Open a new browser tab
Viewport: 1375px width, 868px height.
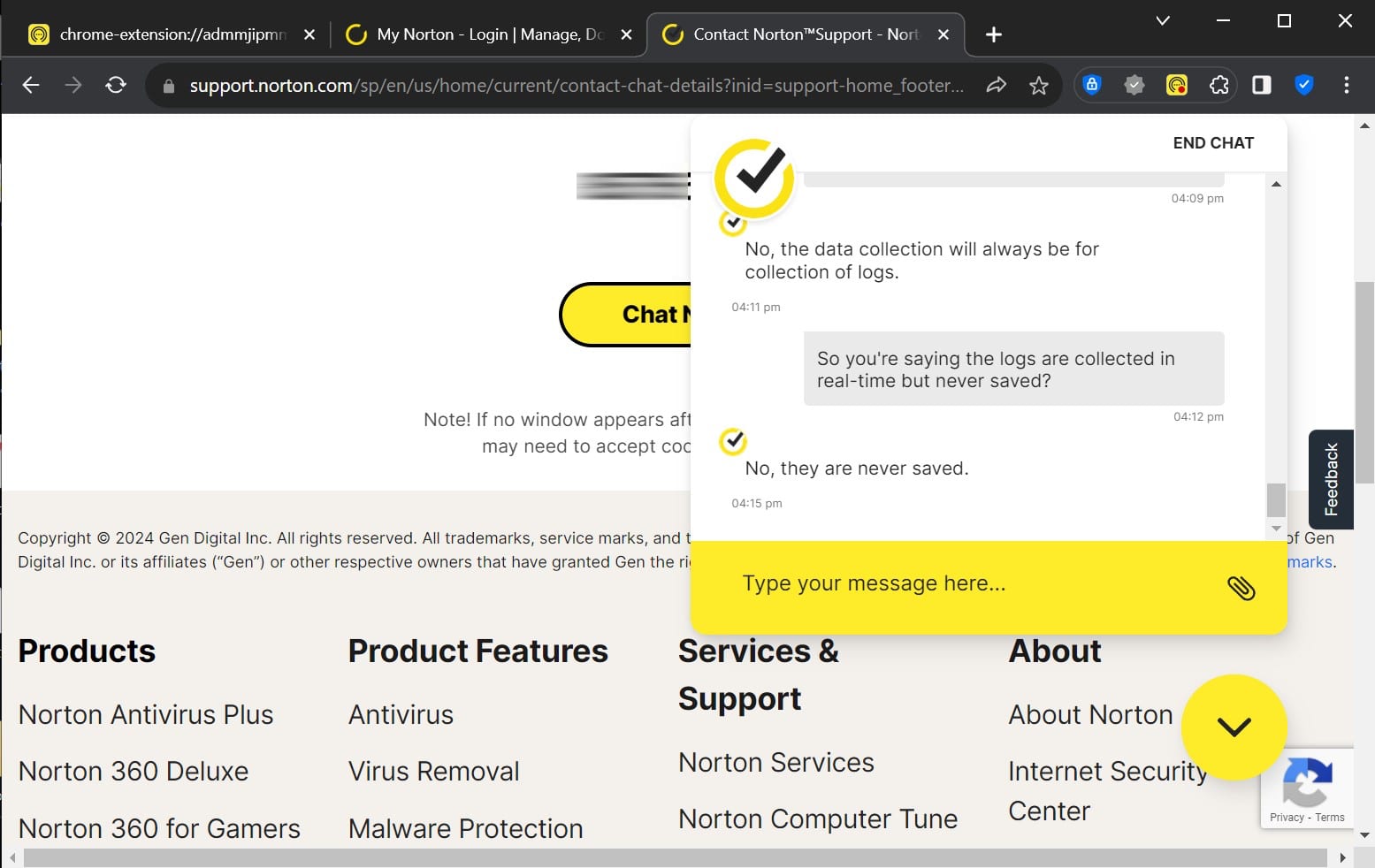[994, 34]
